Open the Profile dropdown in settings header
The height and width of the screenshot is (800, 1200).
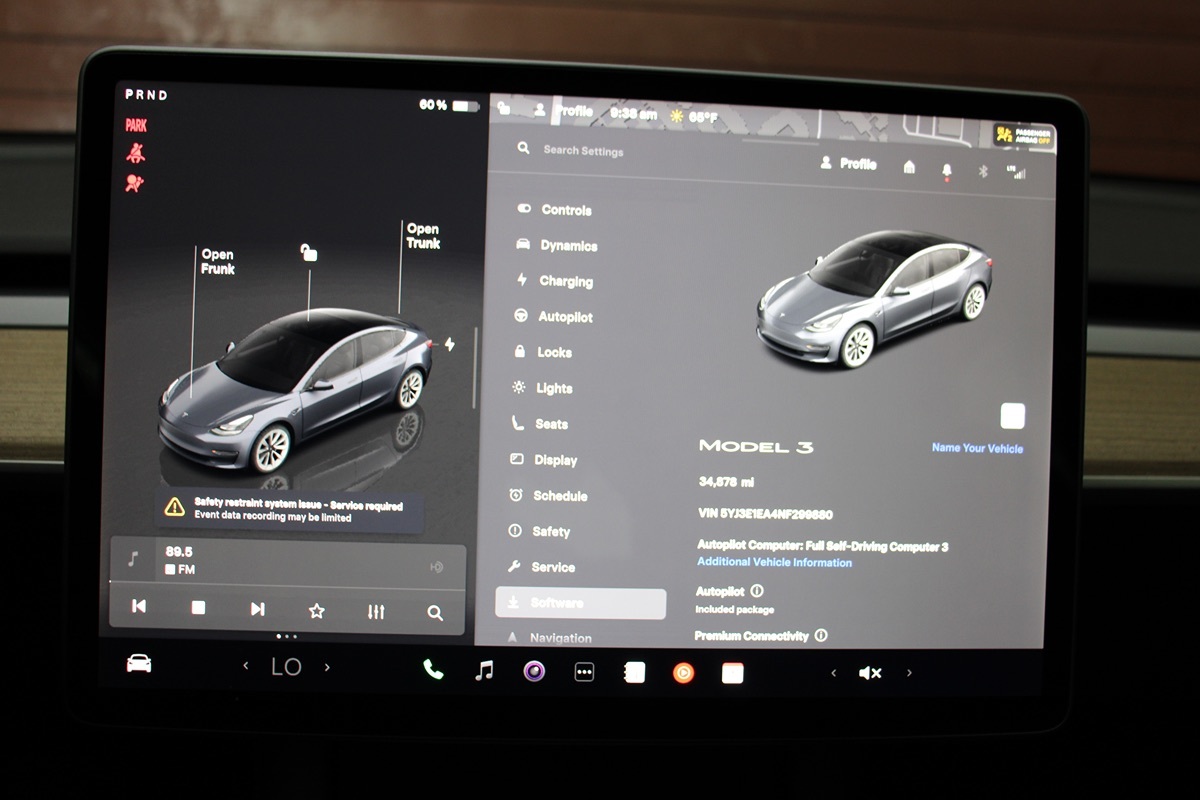click(849, 164)
